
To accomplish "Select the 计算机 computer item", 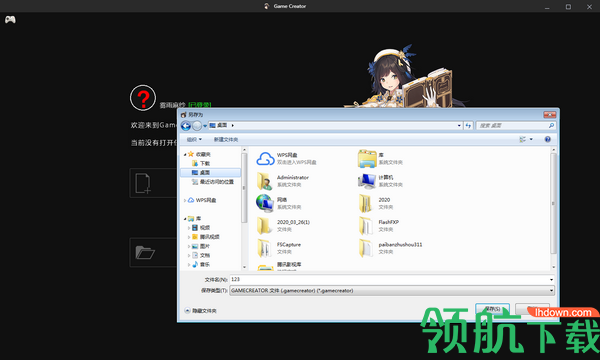I will point(381,181).
